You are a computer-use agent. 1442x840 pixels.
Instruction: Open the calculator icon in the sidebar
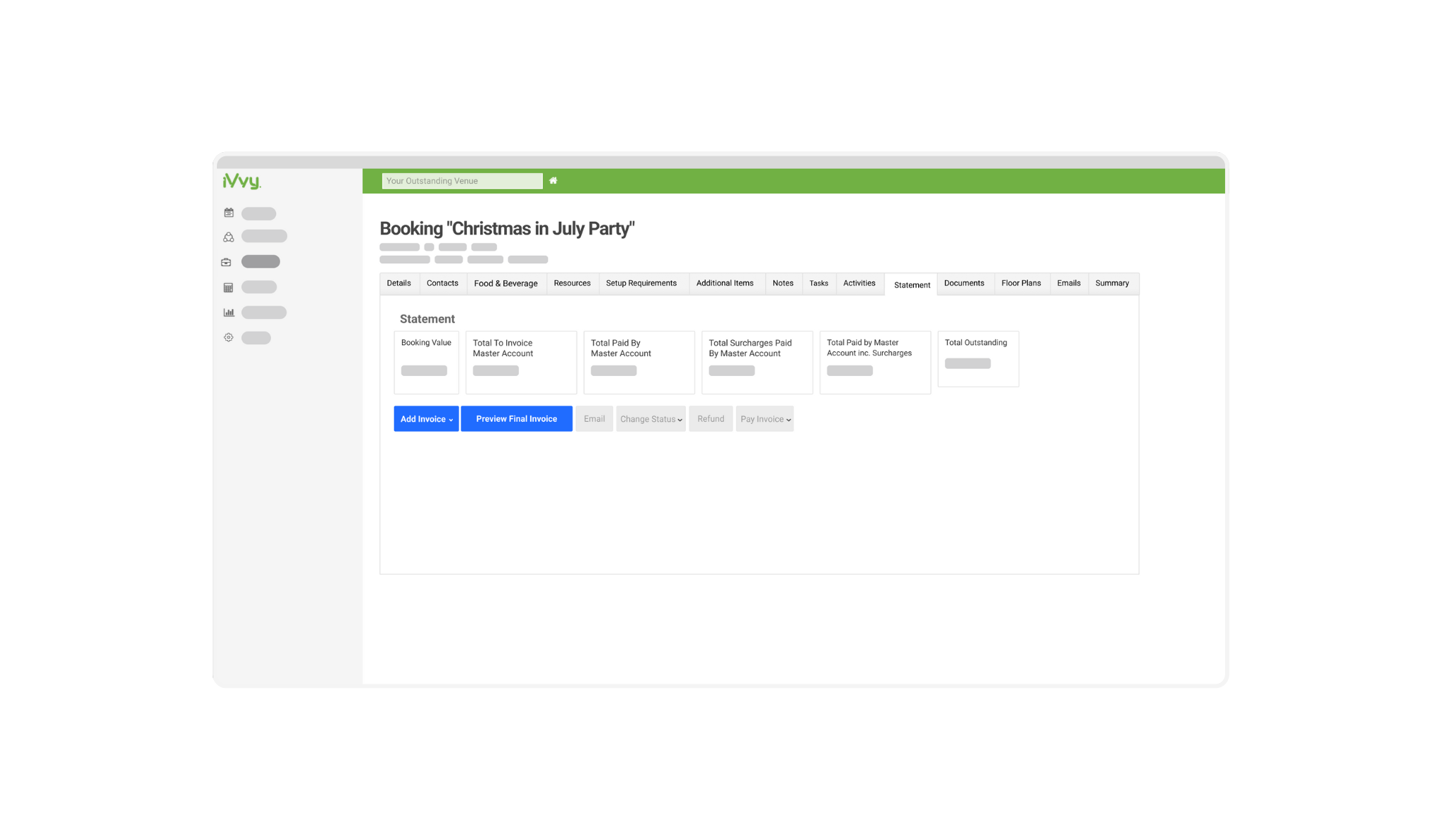pos(228,287)
